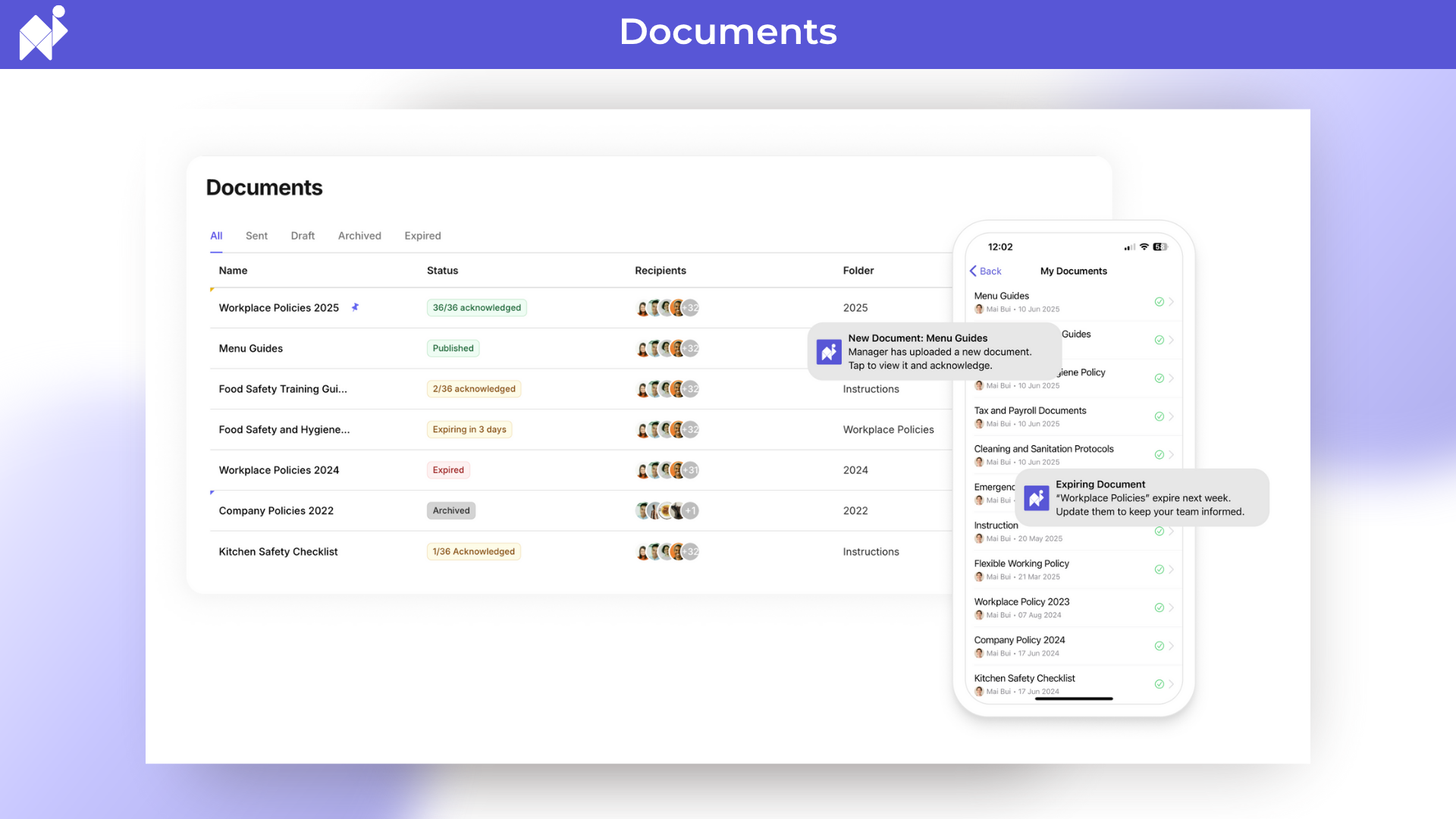Click the +32 recipients badge on Menu Guides row
Screen dimensions: 1456x819
[691, 349]
